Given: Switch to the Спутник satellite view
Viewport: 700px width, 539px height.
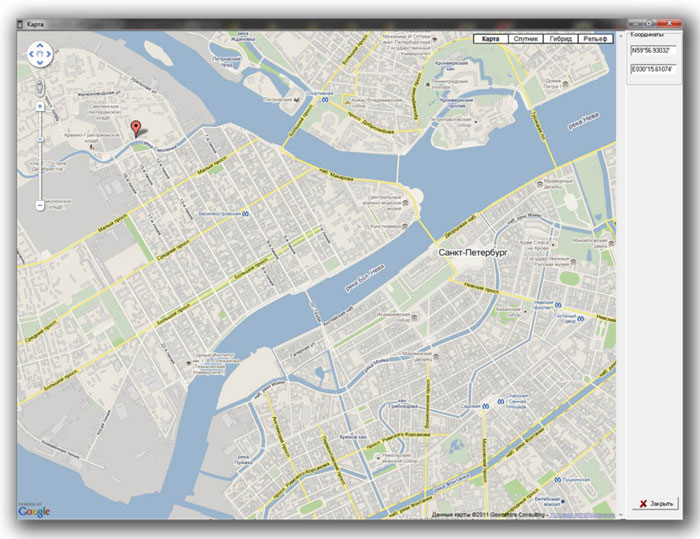Looking at the screenshot, I should coord(525,39).
